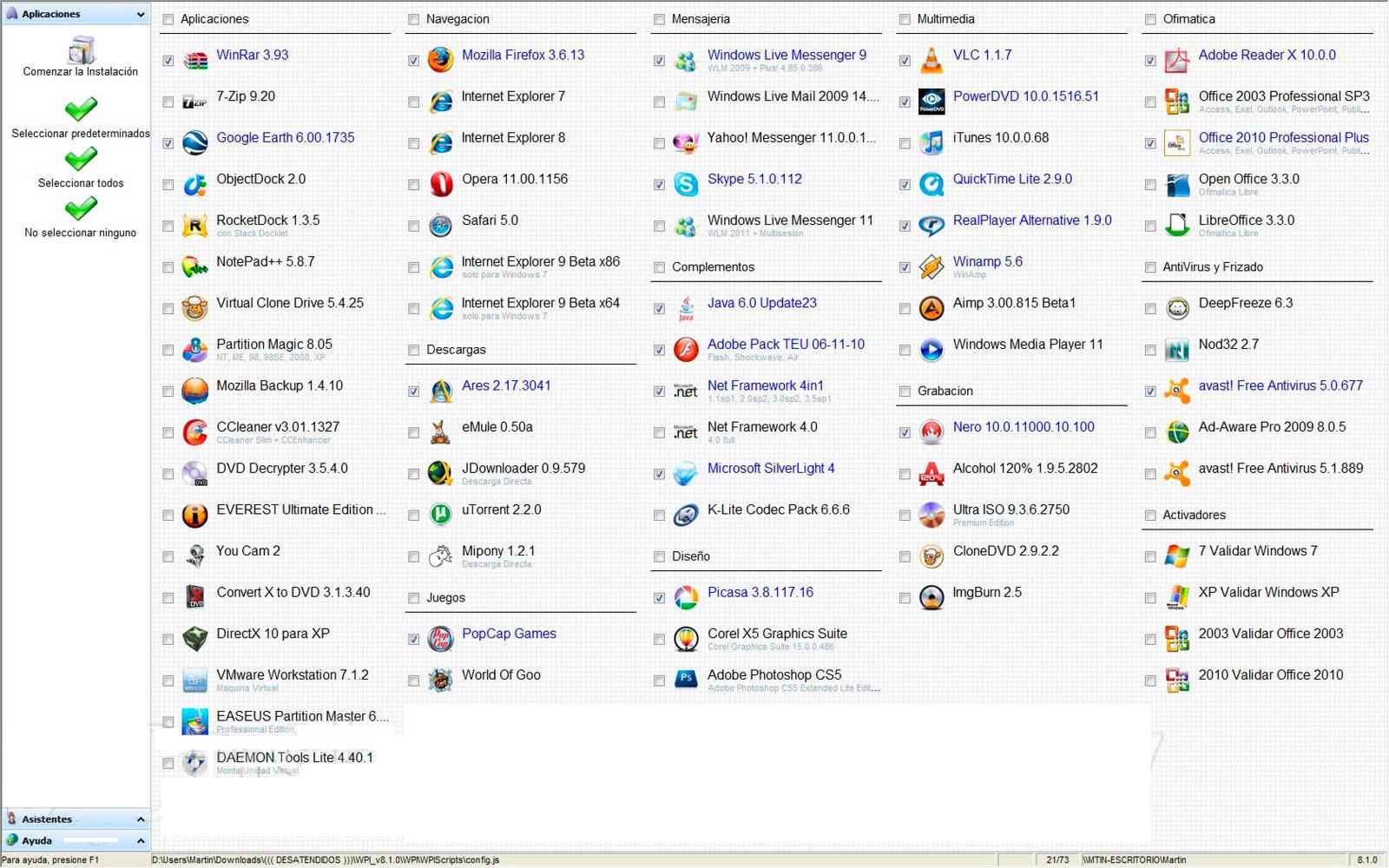Image resolution: width=1389 pixels, height=868 pixels.
Task: Click the WinRar 3.93 icon
Action: 195,61
